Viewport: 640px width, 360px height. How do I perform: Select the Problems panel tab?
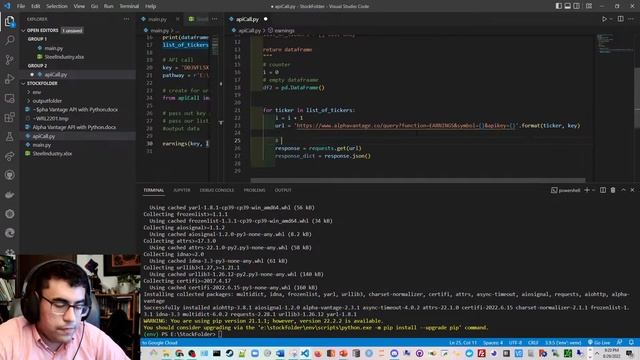point(254,190)
